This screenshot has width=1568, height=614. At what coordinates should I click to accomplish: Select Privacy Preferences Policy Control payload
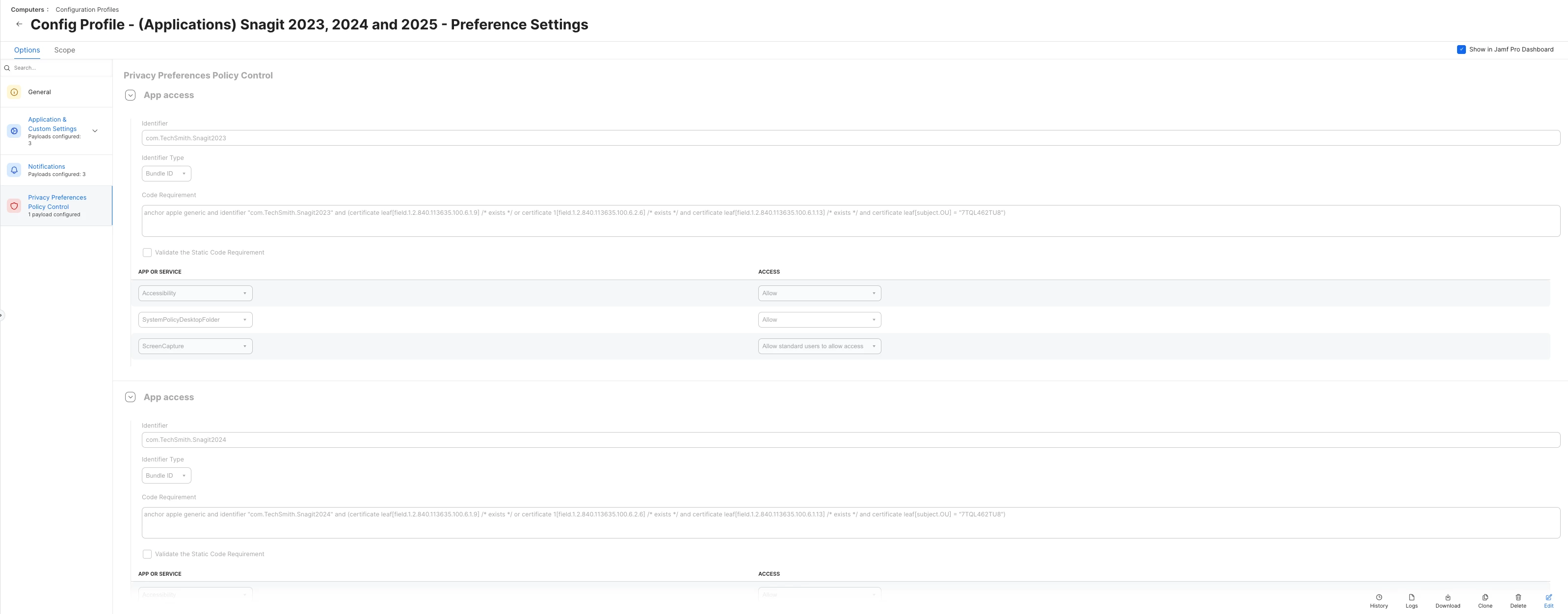point(56,205)
